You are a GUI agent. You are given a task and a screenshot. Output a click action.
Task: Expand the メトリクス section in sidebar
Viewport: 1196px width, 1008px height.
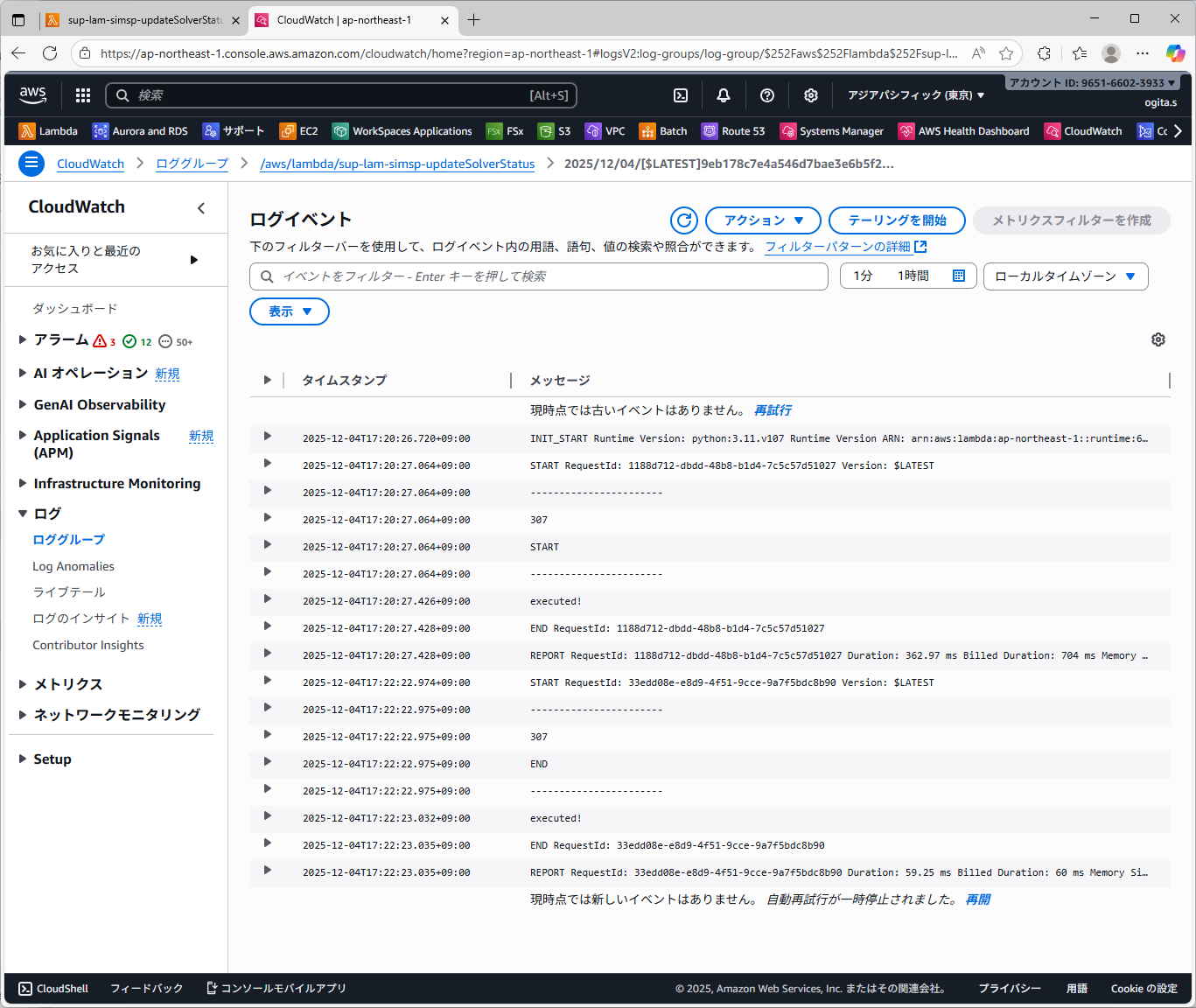23,684
